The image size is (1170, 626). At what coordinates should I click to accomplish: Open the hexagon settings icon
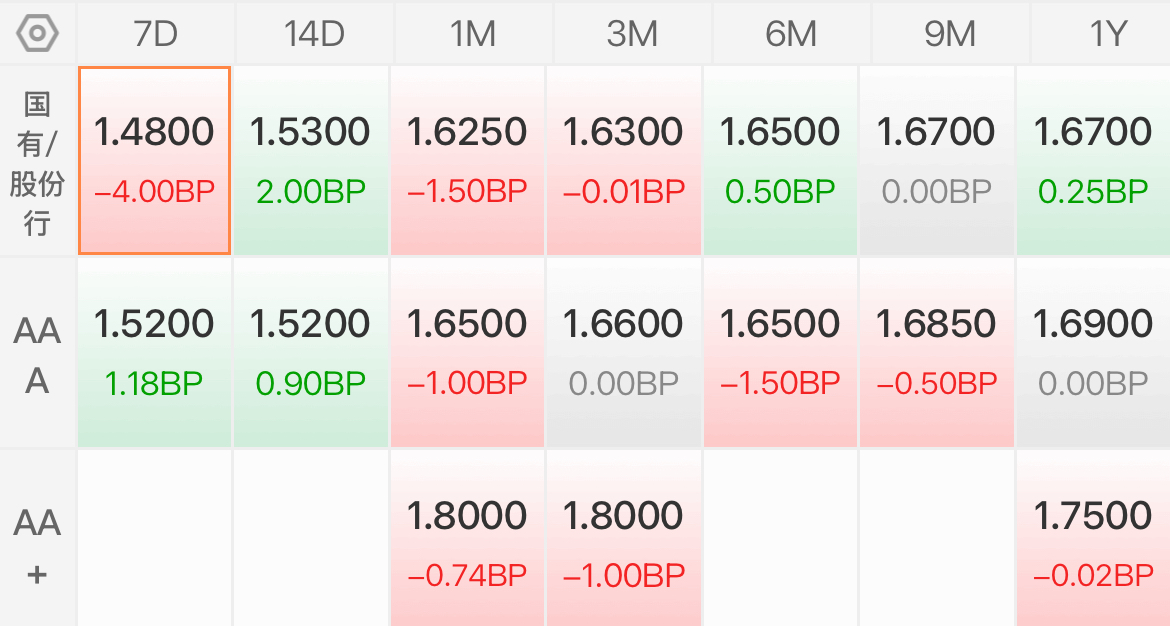click(37, 33)
